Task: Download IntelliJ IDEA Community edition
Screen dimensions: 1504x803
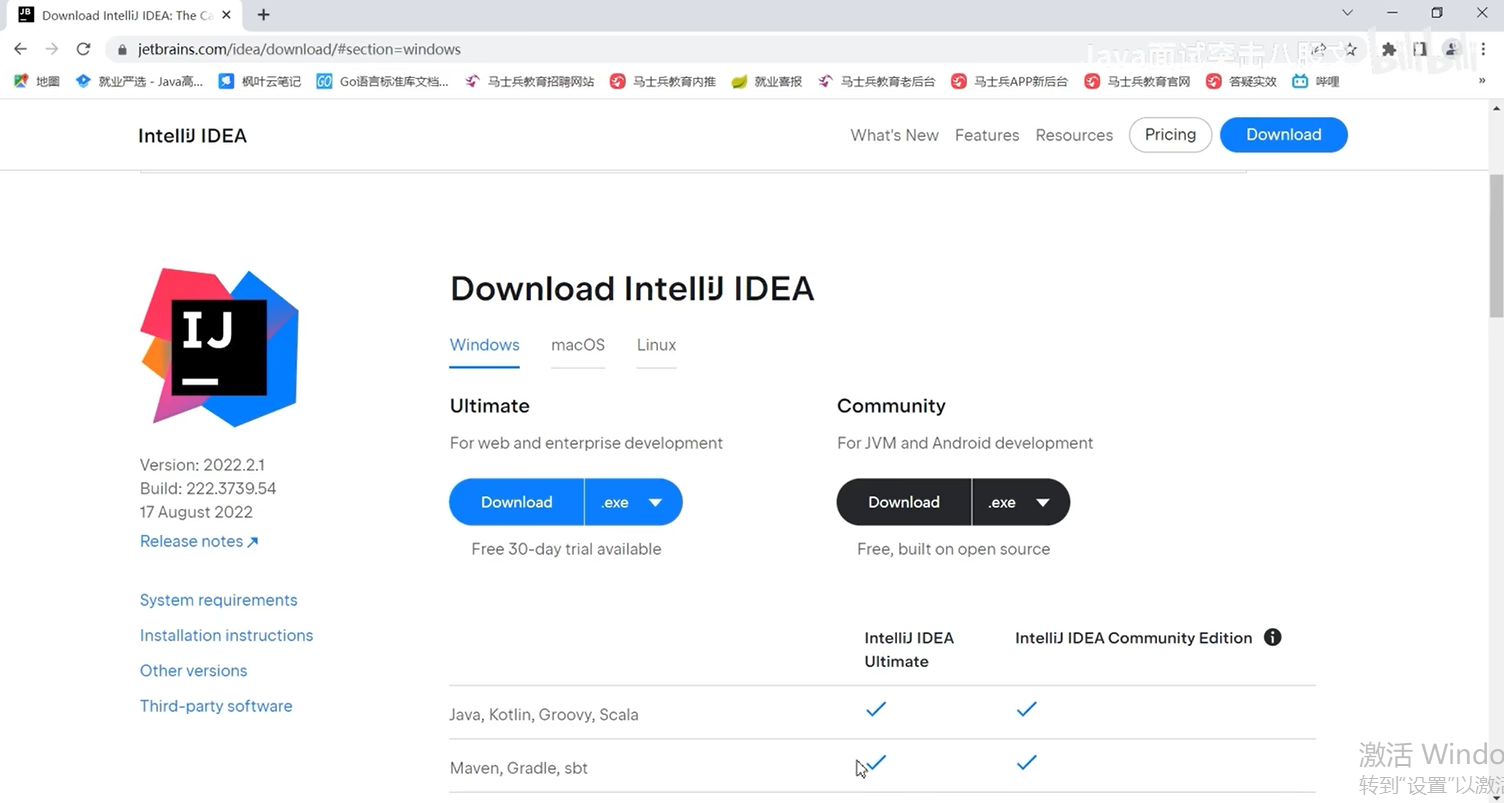Action: (x=904, y=502)
